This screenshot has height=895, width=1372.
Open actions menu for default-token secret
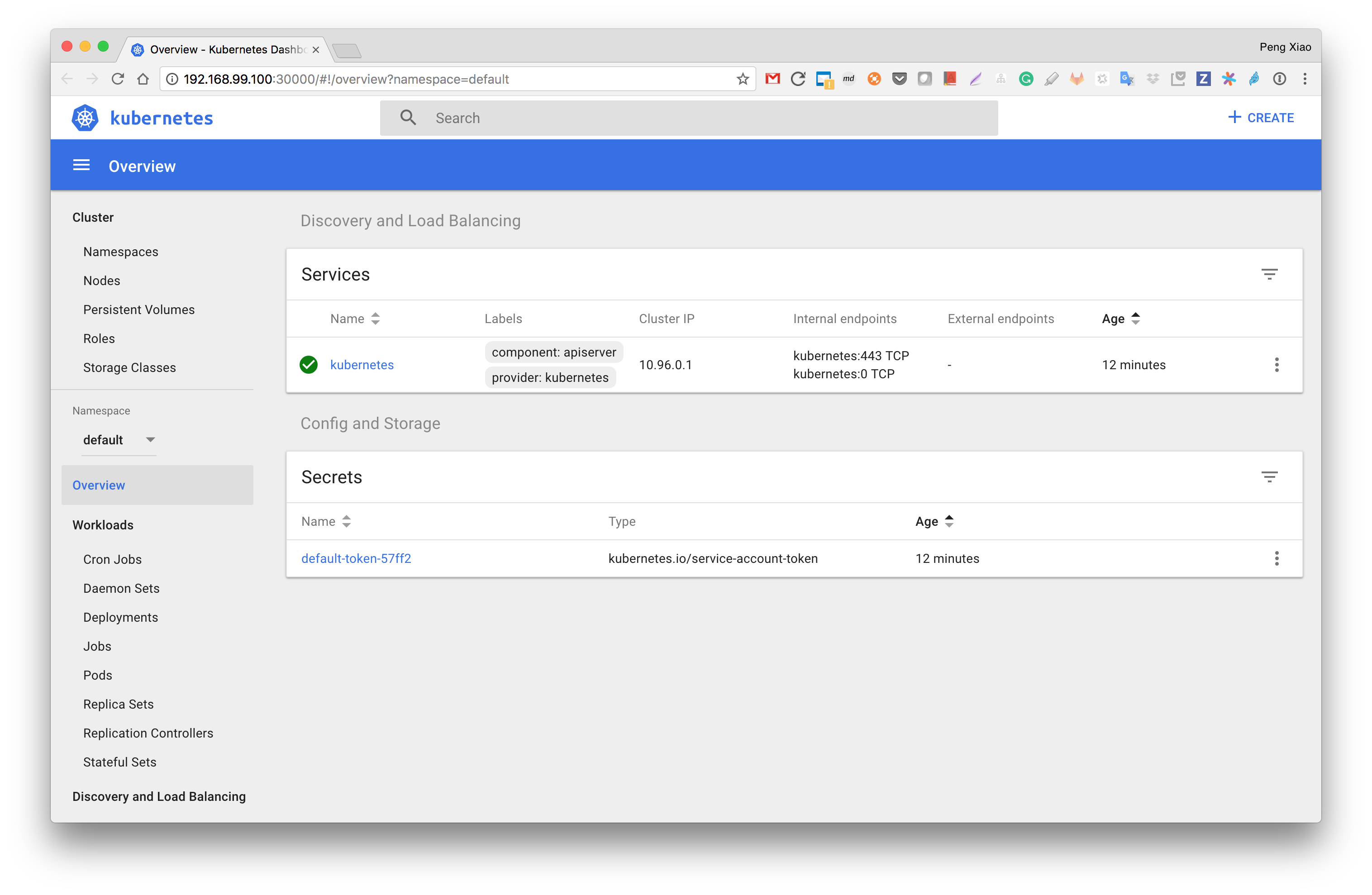1277,558
